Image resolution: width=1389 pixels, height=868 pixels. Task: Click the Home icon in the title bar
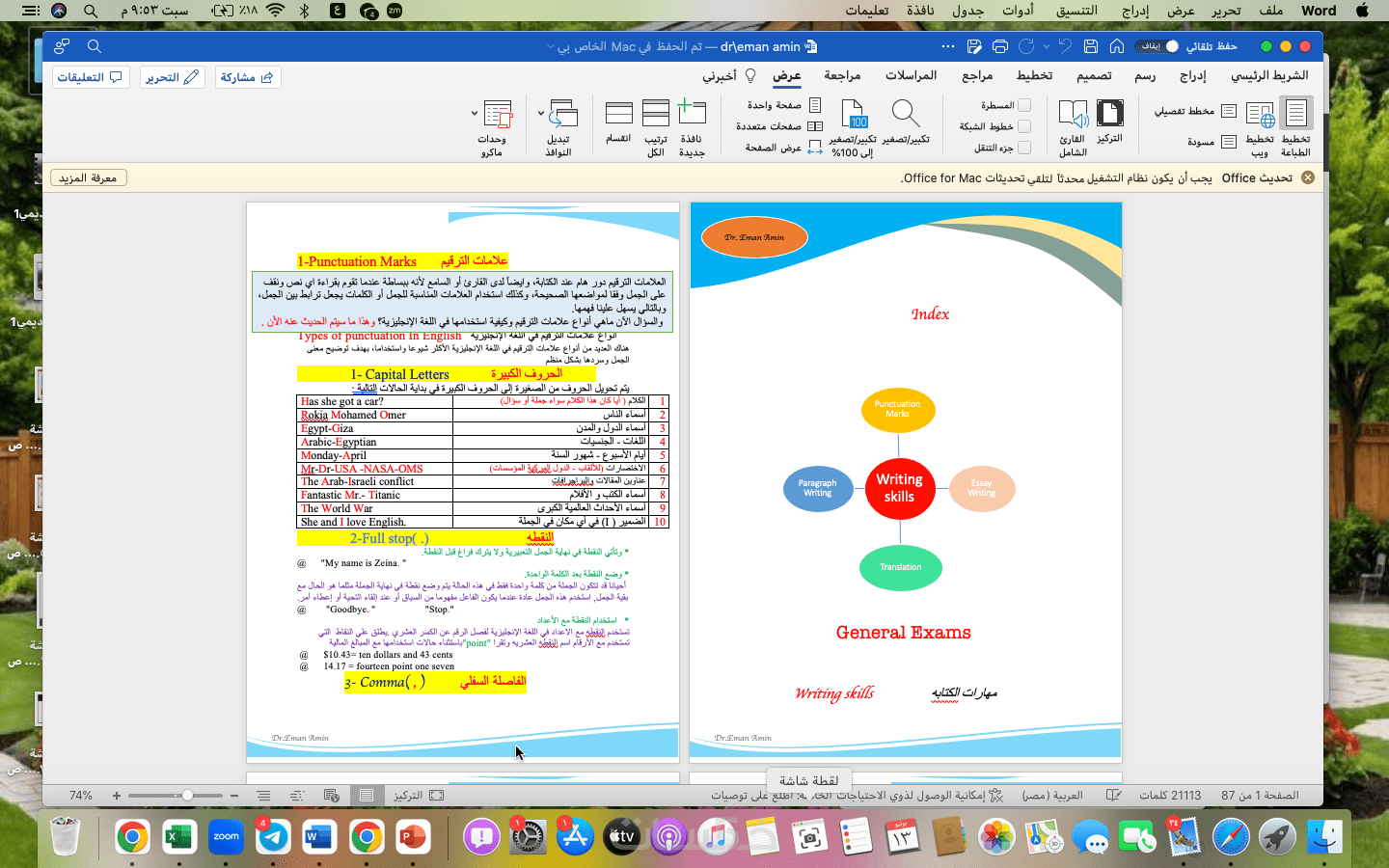[1117, 46]
